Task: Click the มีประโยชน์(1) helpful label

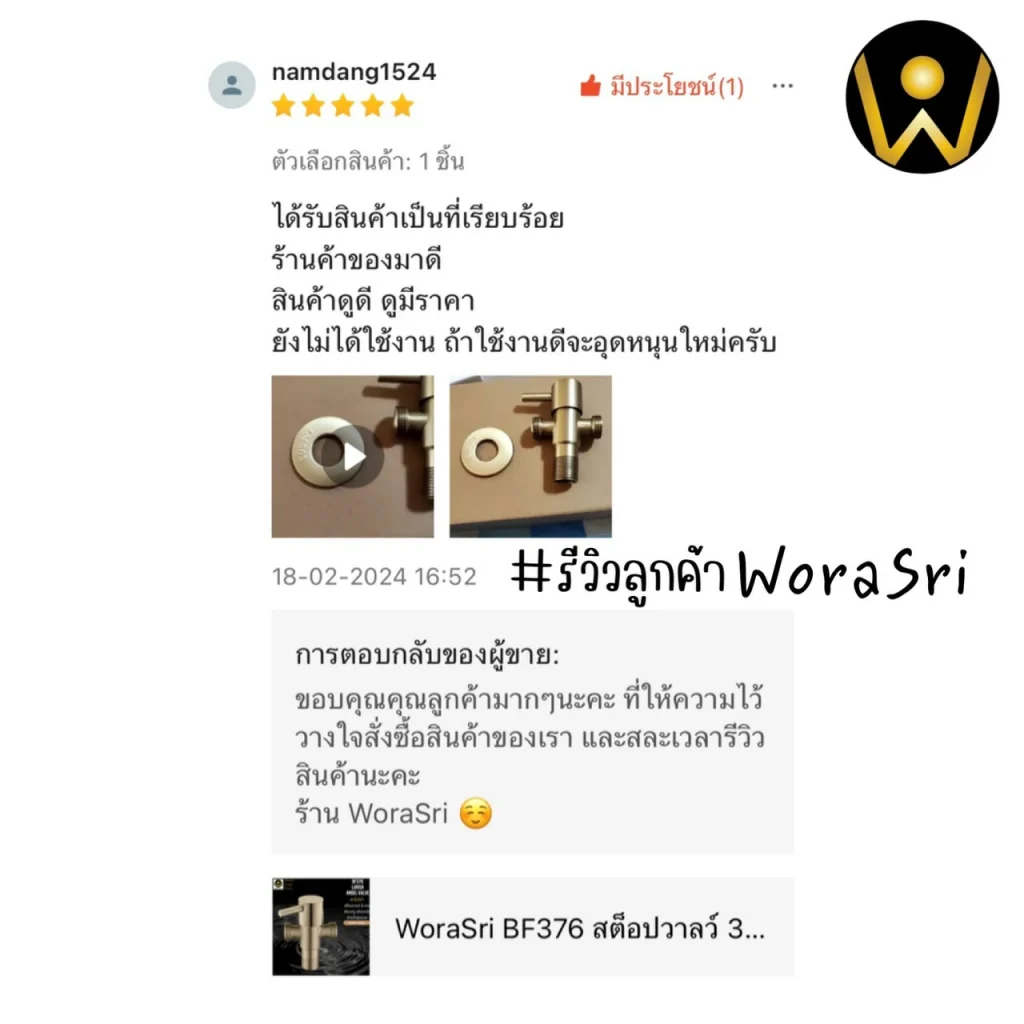Action: (677, 86)
